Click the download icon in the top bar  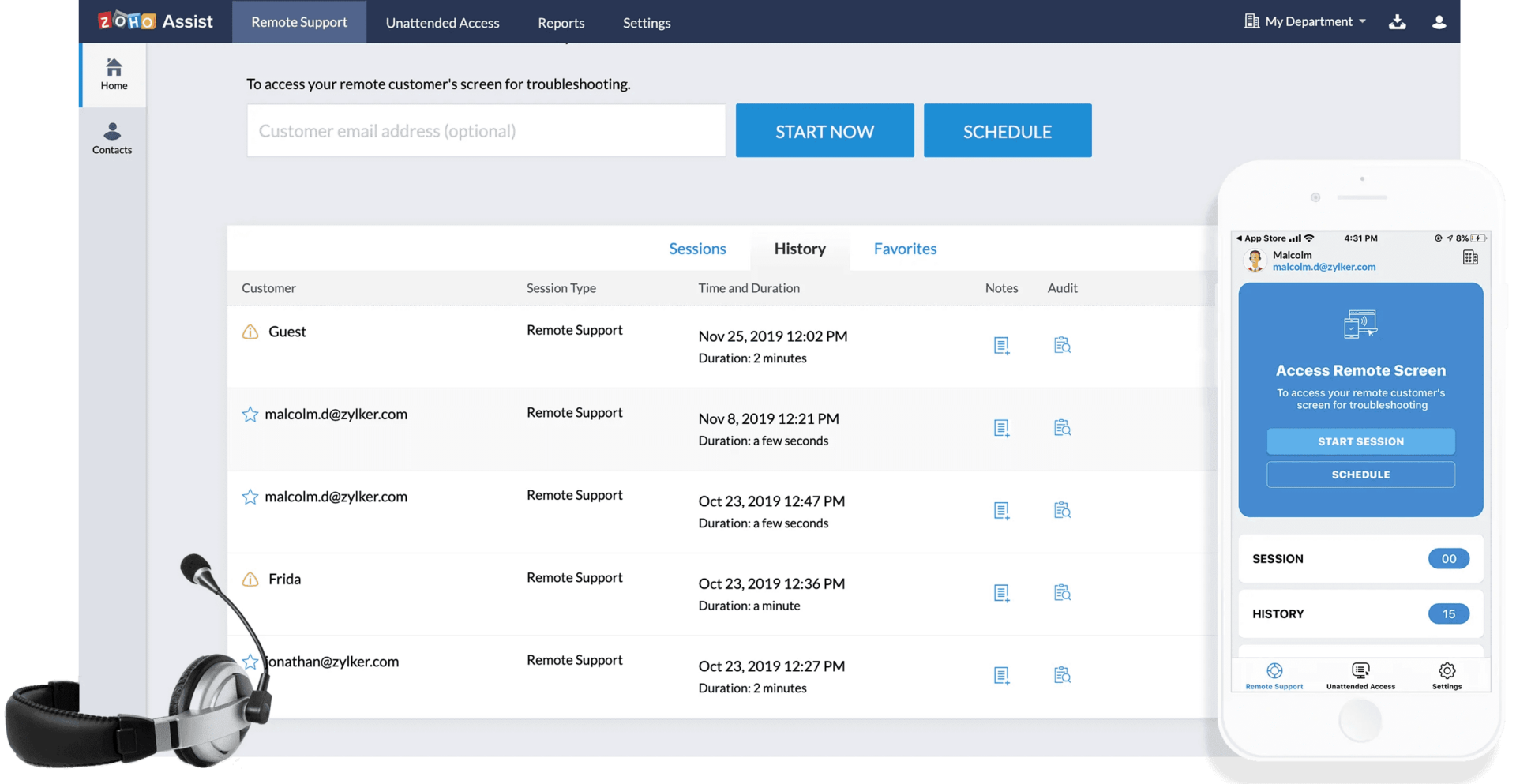click(x=1397, y=21)
